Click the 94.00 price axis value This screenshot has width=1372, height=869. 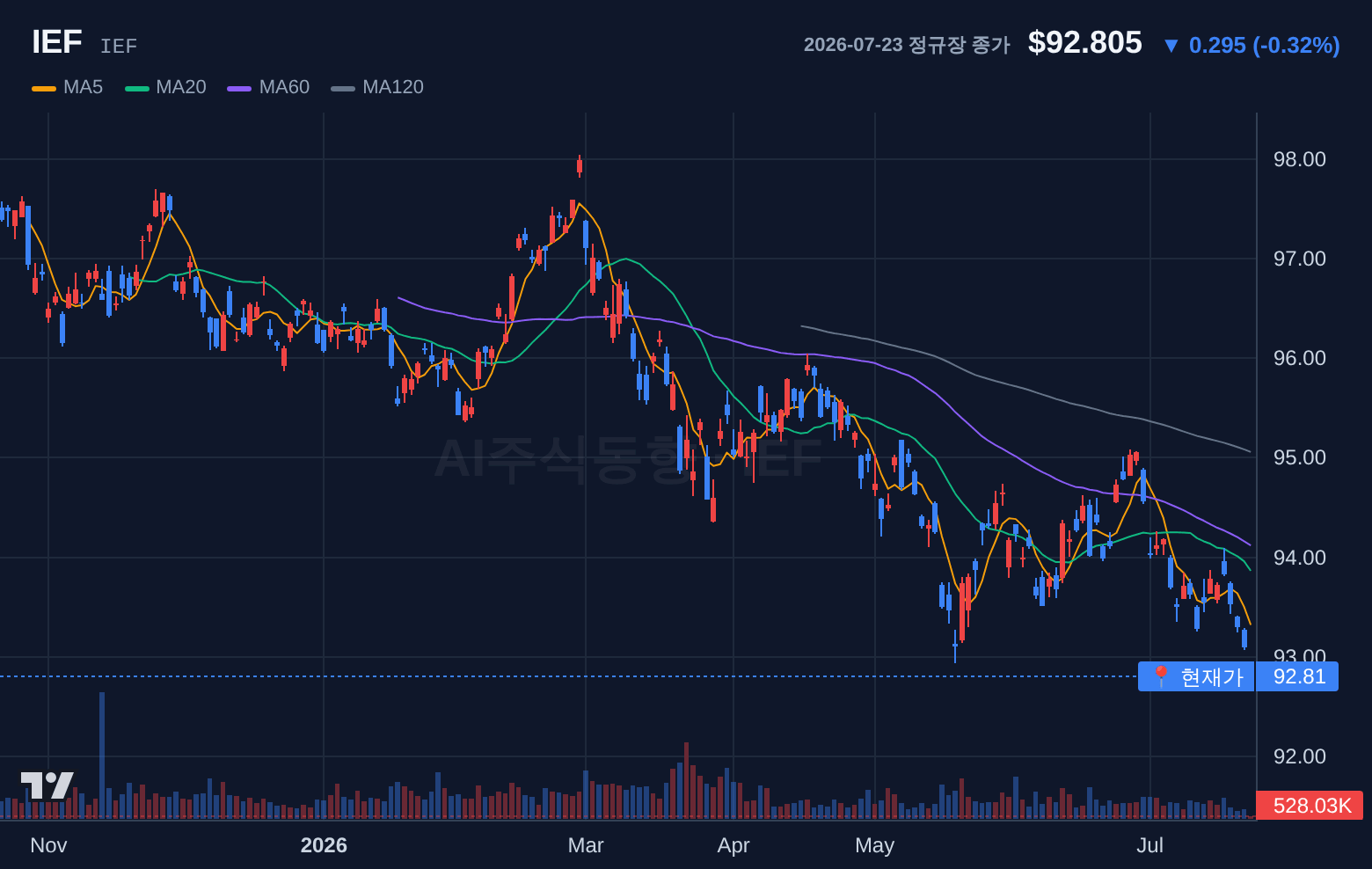click(x=1299, y=558)
